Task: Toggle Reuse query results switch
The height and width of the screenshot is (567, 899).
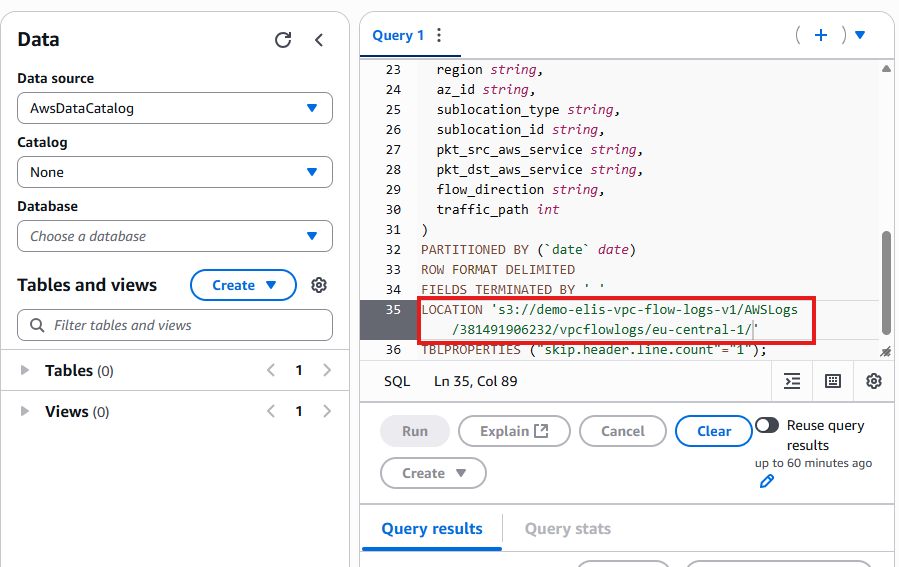Action: click(x=767, y=425)
